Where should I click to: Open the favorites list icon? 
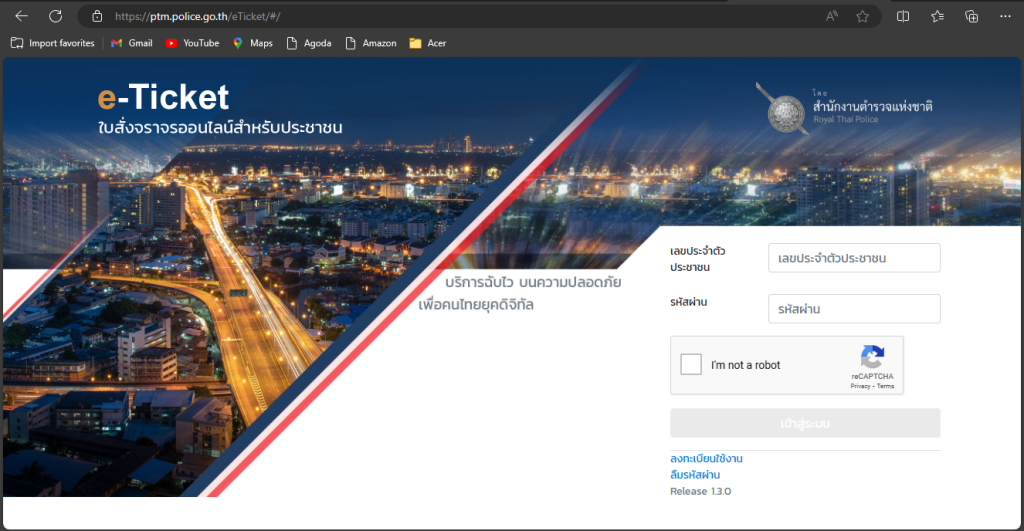pyautogui.click(x=937, y=16)
